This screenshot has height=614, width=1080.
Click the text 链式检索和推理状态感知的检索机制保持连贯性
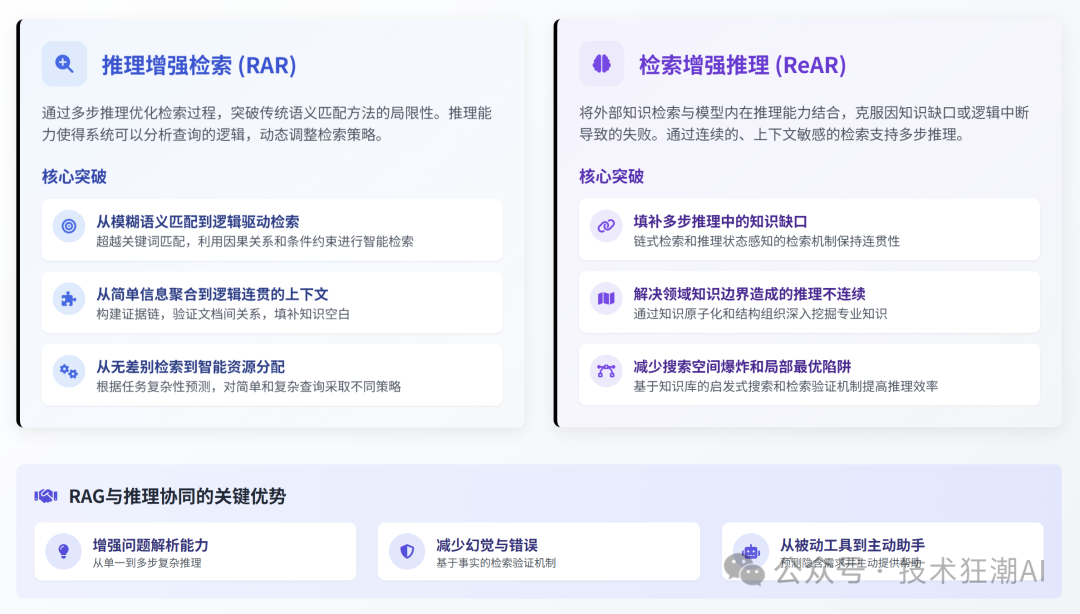click(767, 241)
